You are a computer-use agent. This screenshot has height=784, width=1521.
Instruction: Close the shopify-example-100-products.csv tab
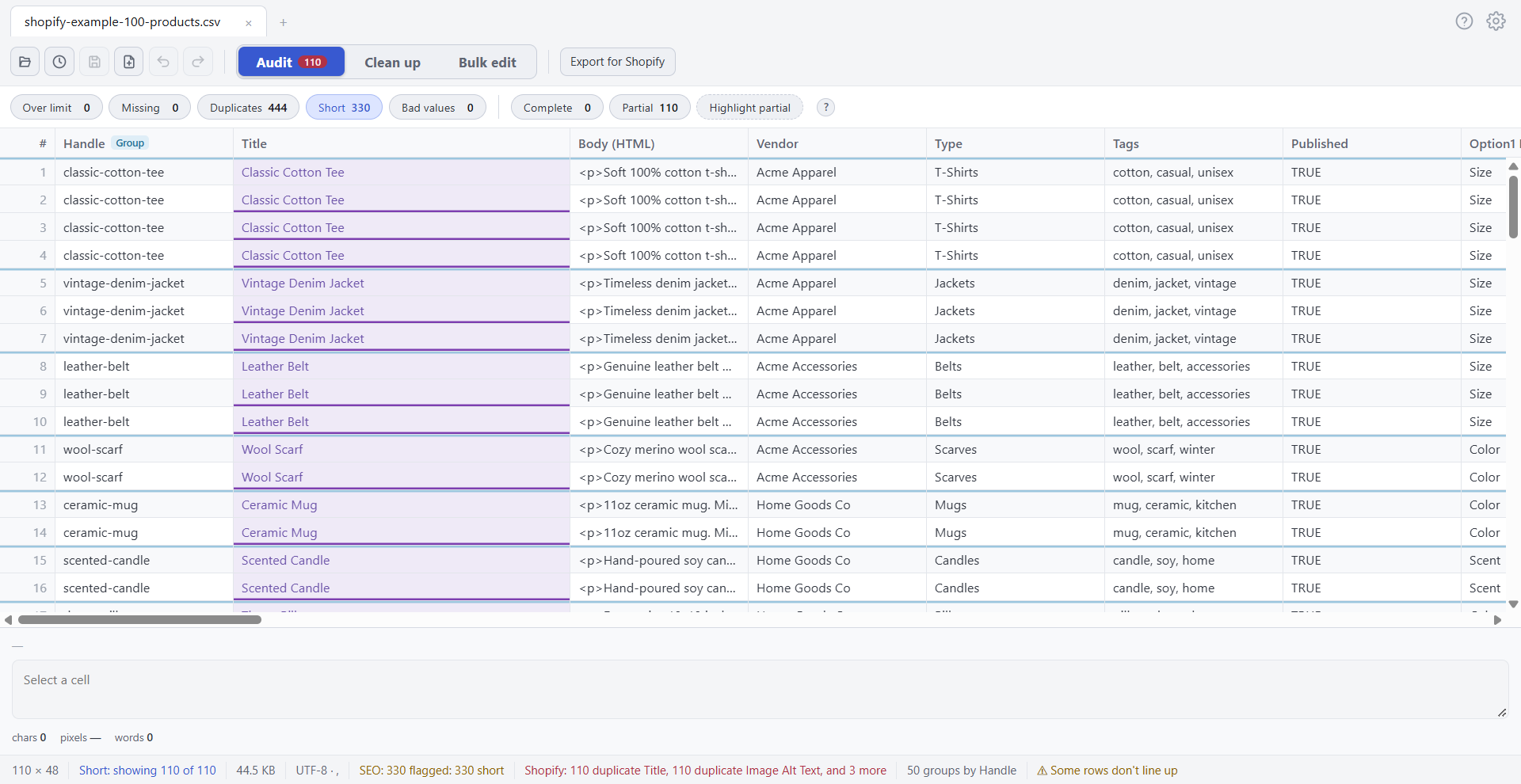[249, 23]
